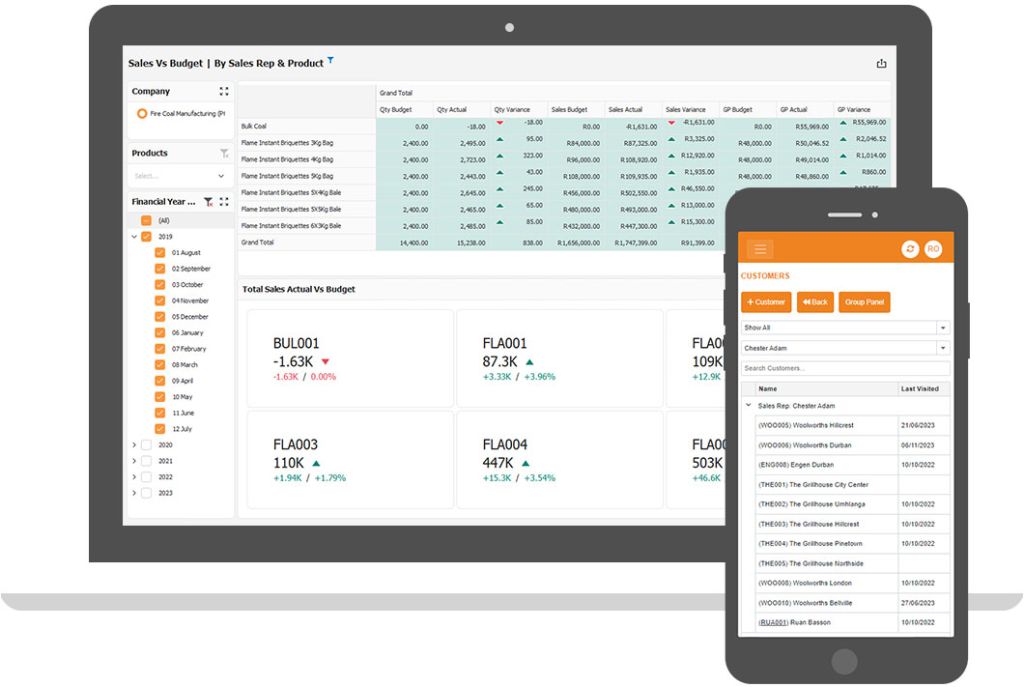Click the Back button
The height and width of the screenshot is (687, 1024).
(815, 302)
